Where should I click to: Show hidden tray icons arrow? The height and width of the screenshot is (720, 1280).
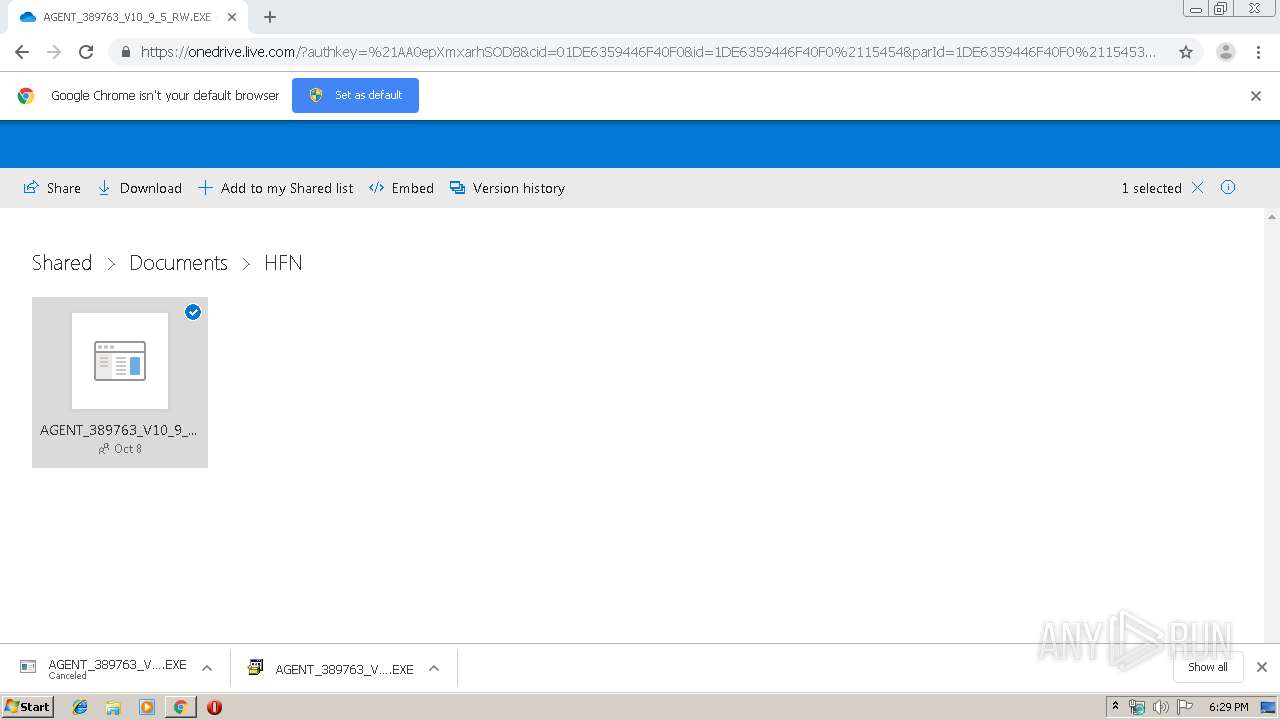tap(1116, 707)
